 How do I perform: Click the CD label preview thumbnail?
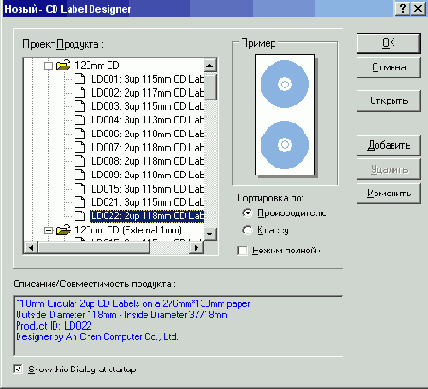pyautogui.click(x=285, y=115)
